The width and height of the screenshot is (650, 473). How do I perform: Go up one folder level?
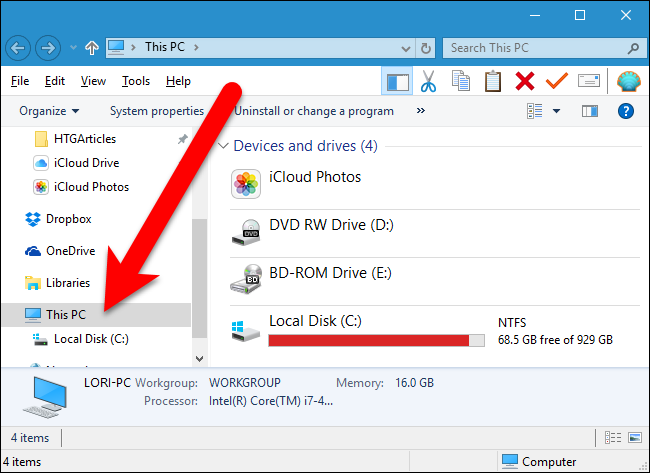click(x=92, y=48)
